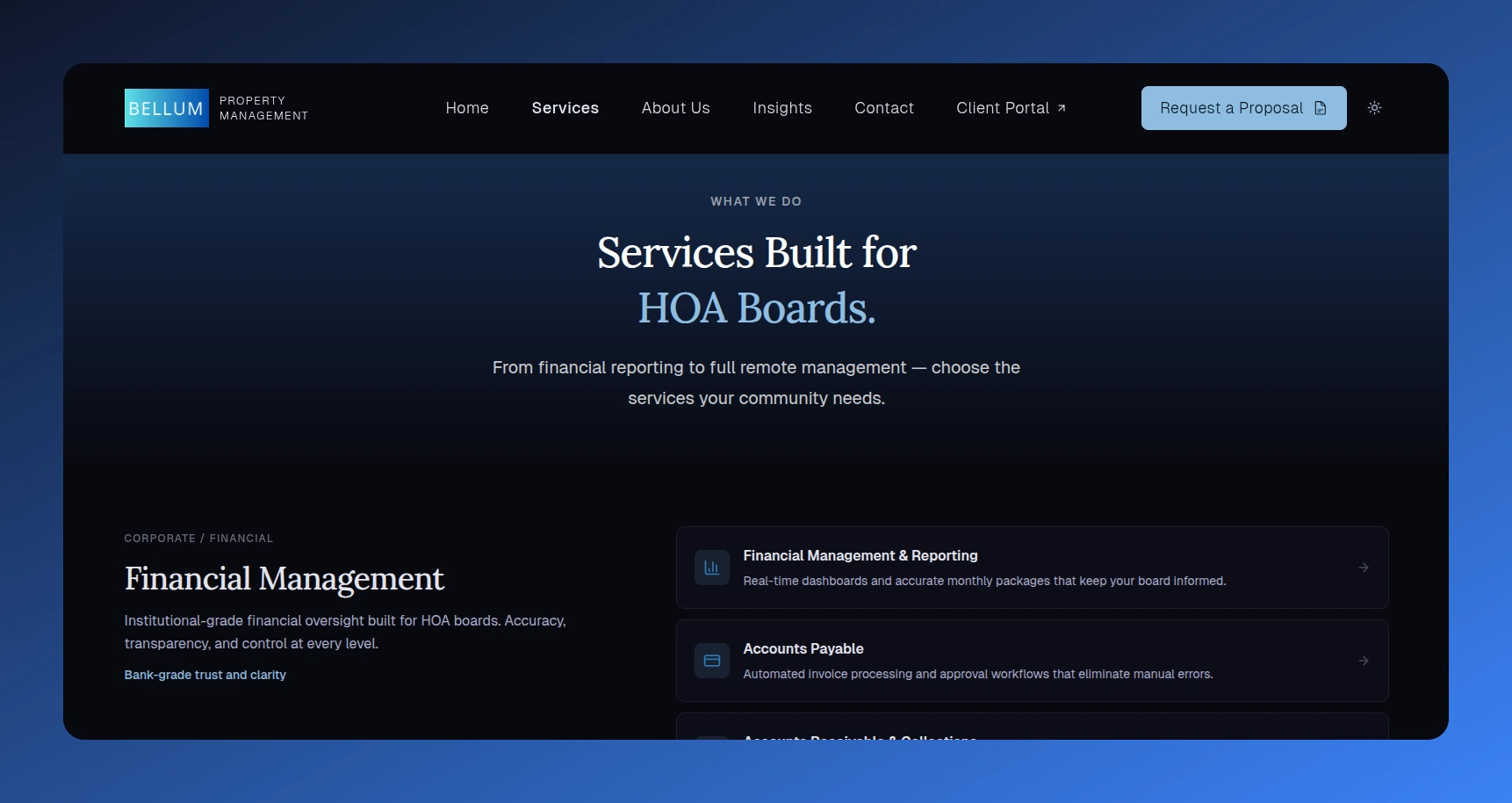Click the BELLUM logo
The width and height of the screenshot is (1512, 803).
pyautogui.click(x=167, y=108)
